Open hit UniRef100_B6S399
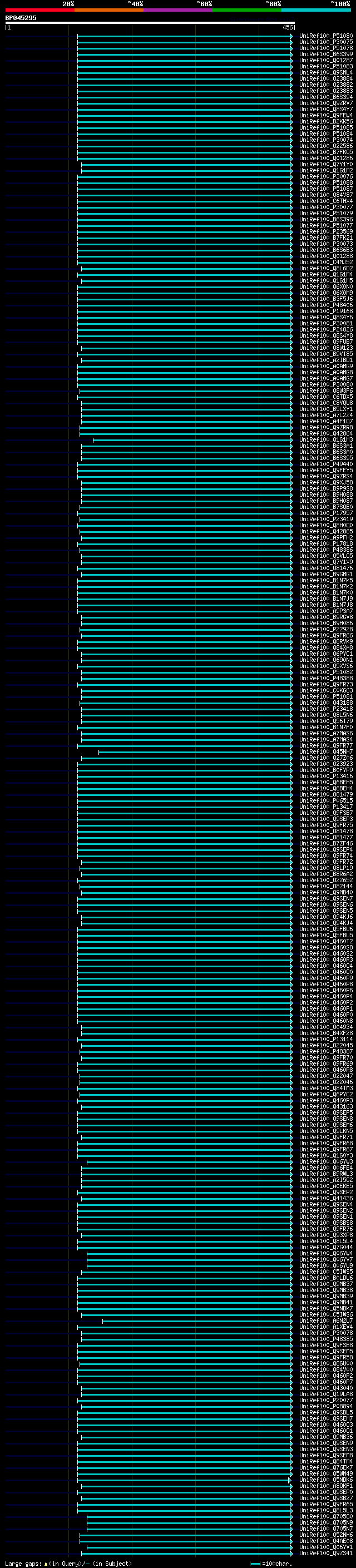The height and width of the screenshot is (1568, 356). (325, 54)
